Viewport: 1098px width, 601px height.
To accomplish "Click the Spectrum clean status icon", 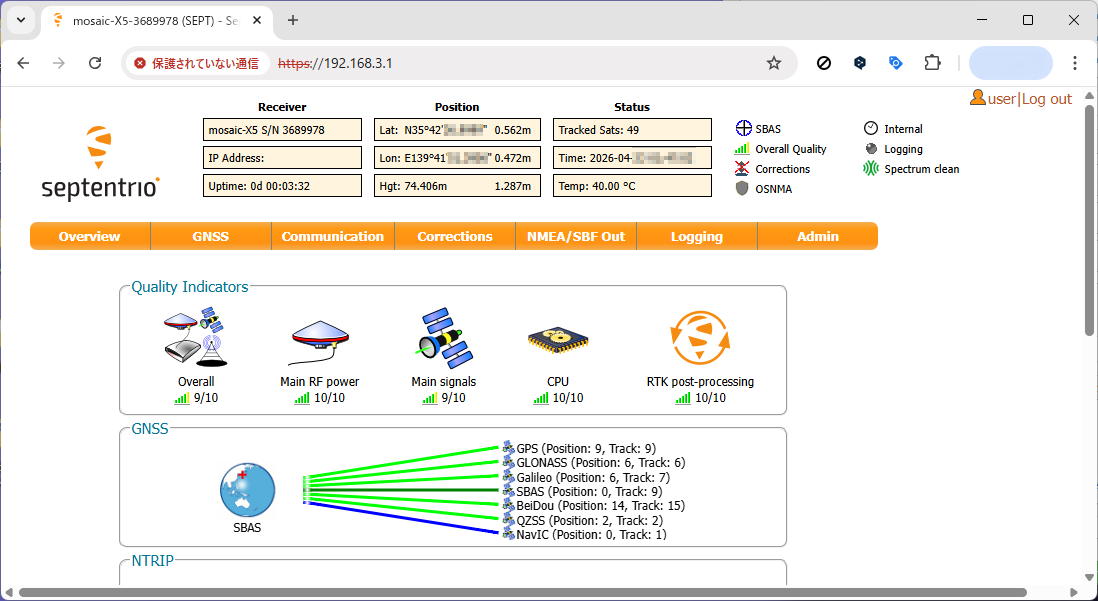I will [871, 169].
